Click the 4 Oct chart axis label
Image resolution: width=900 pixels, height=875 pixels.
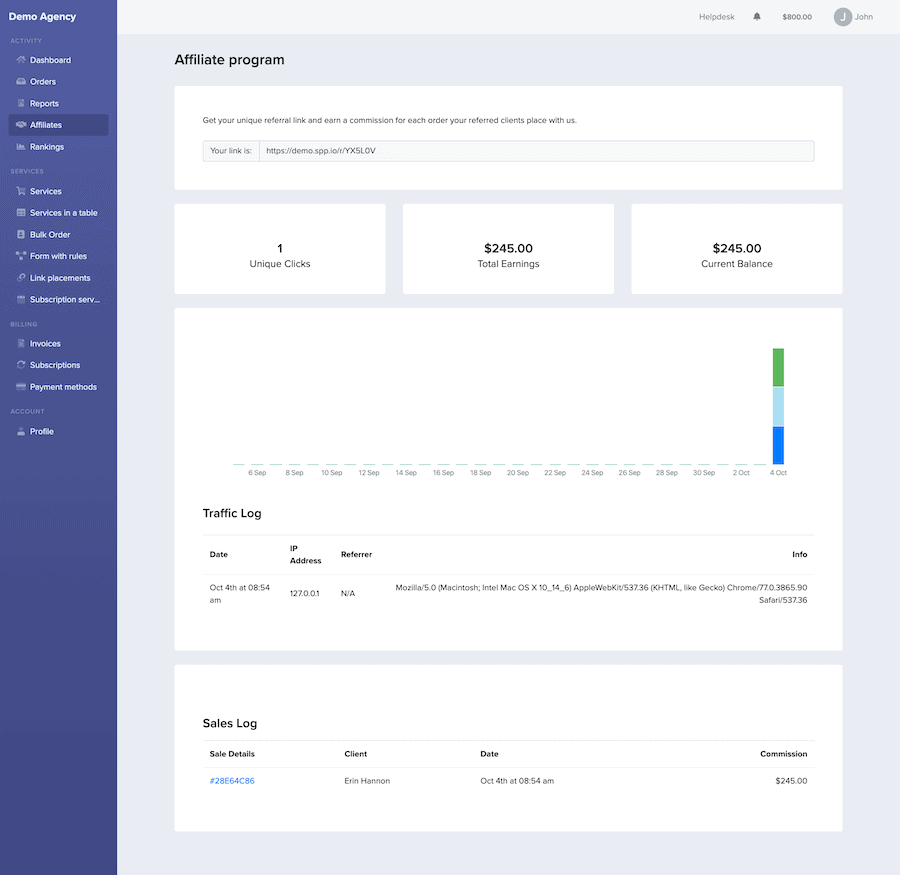click(x=778, y=473)
